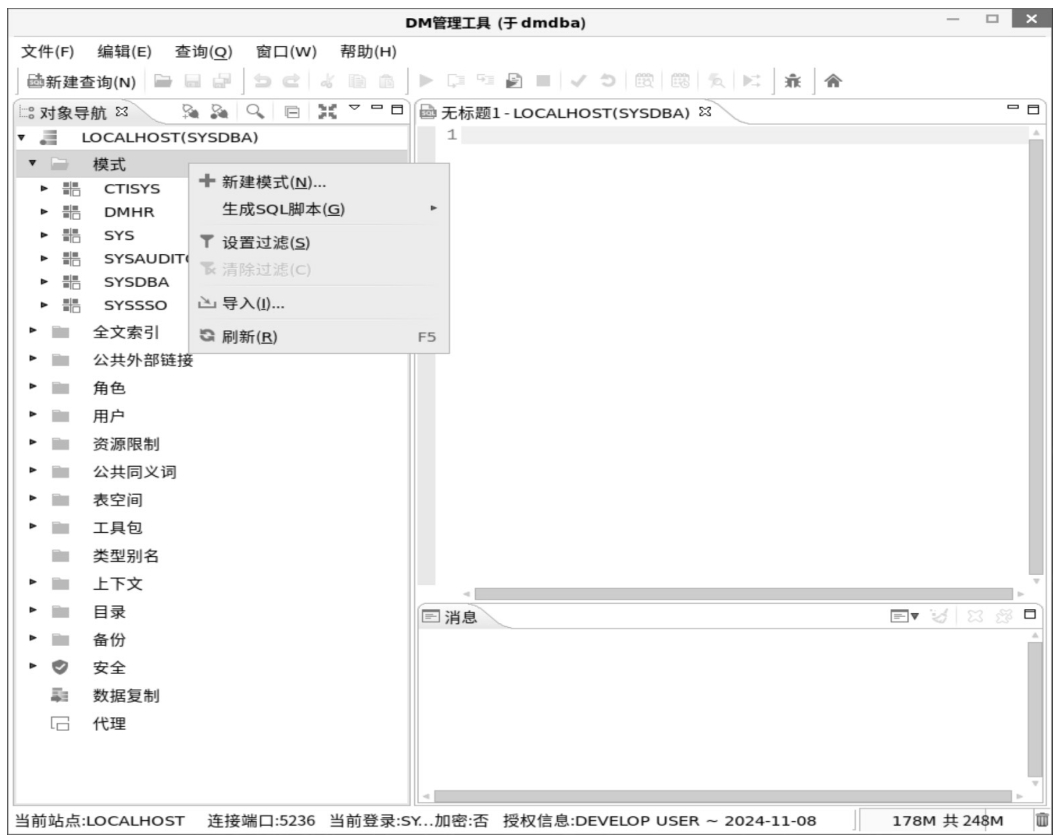
Task: Click the editor's horizontal scrollbar
Action: click(740, 594)
